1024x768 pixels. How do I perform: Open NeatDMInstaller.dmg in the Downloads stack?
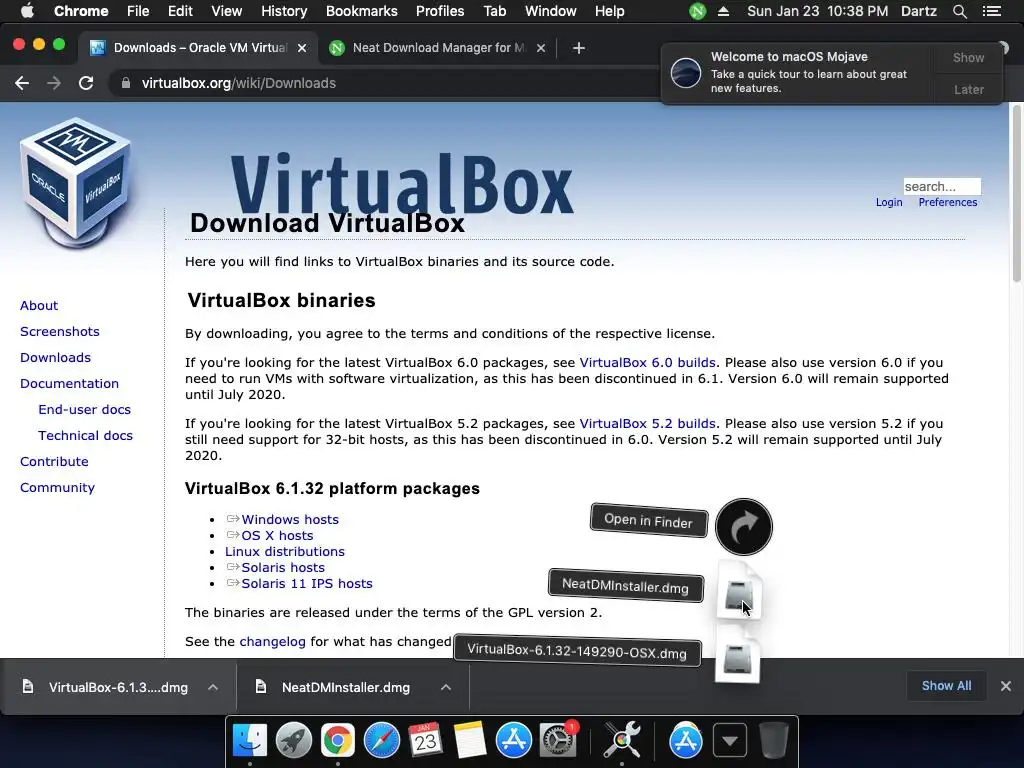[x=739, y=592]
